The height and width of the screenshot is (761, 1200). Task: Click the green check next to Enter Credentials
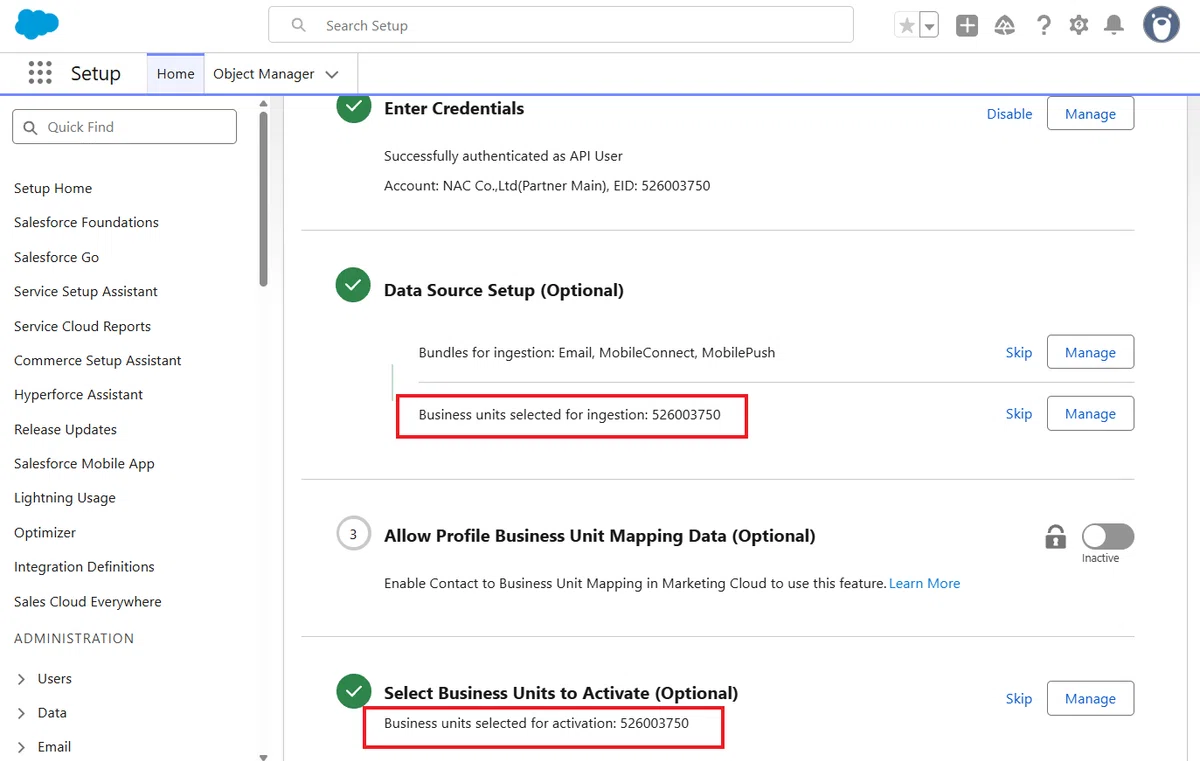(353, 108)
